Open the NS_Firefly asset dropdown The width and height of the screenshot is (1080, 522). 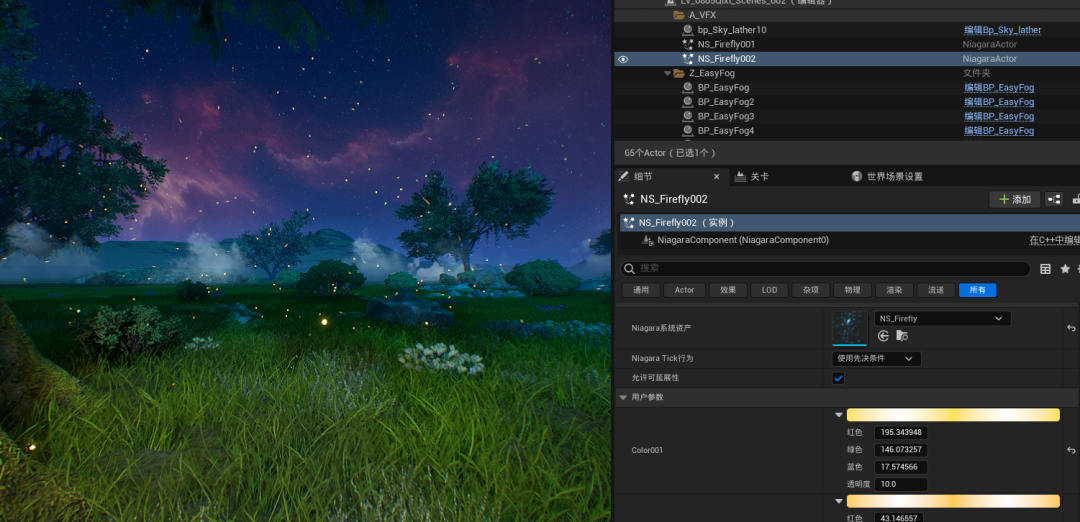click(942, 319)
